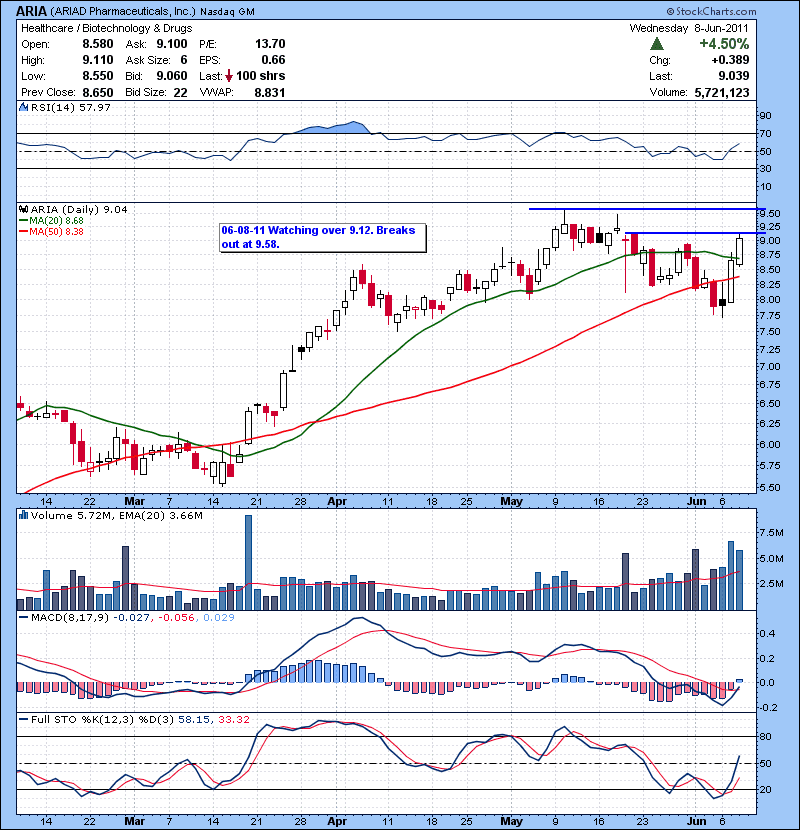
Task: Click the ARIA ticker symbol title
Action: pyautogui.click(x=31, y=11)
